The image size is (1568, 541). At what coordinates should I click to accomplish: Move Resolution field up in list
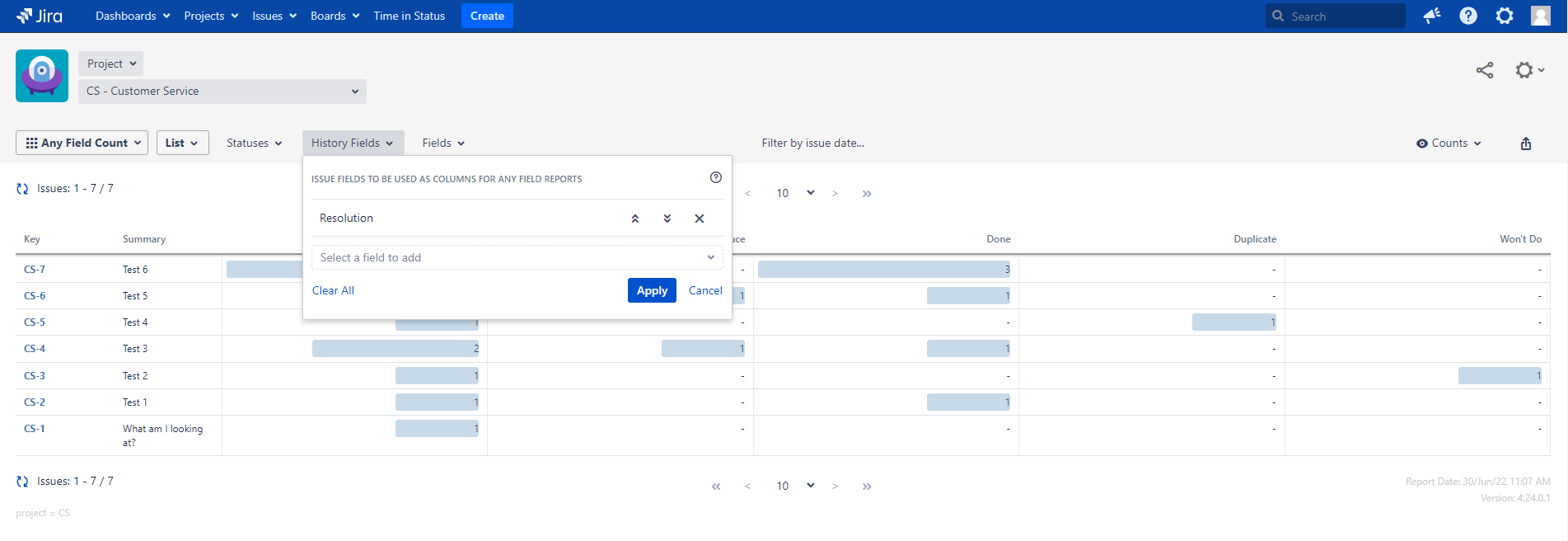pos(635,219)
